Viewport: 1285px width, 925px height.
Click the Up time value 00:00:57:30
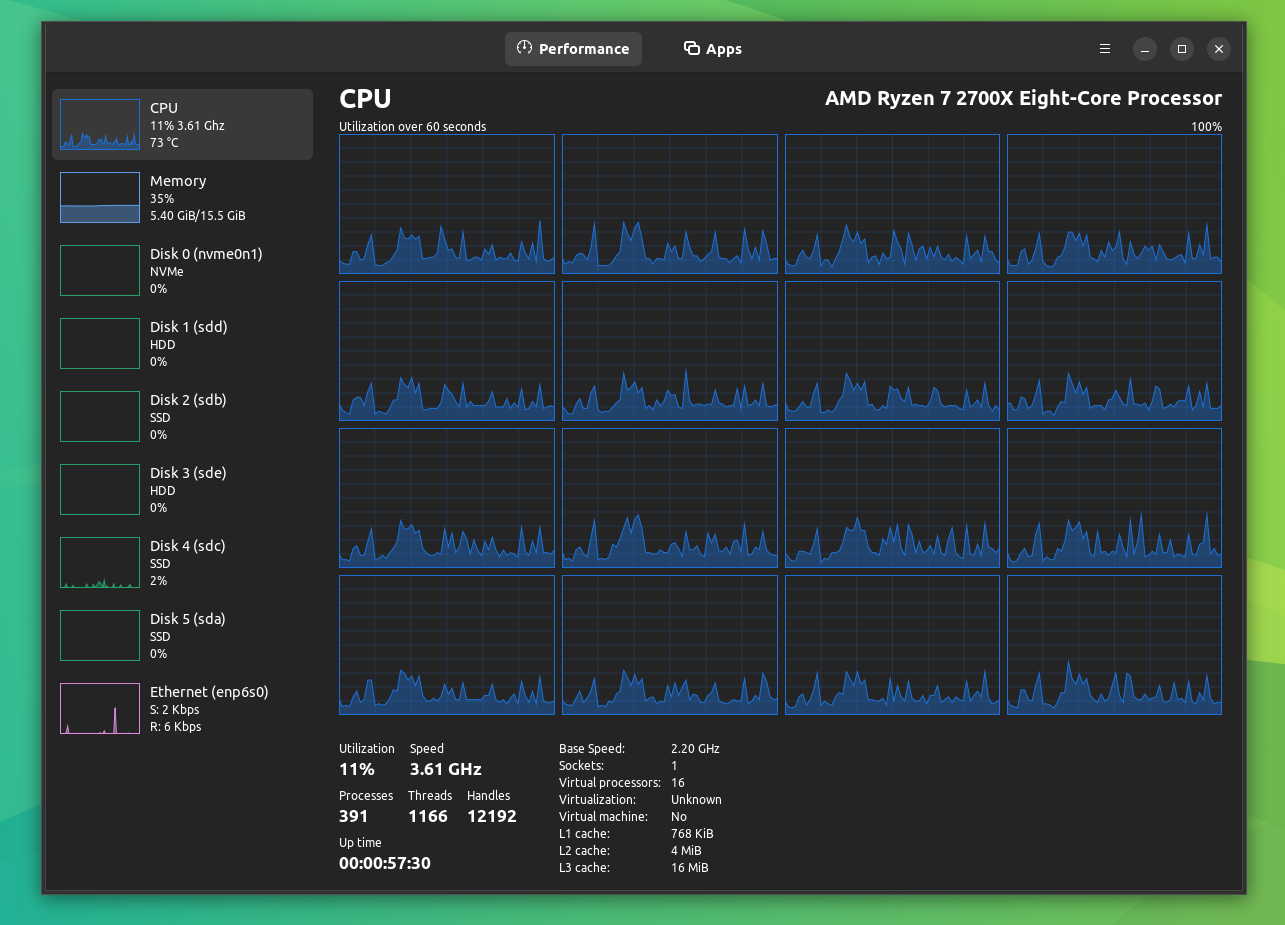tap(384, 862)
